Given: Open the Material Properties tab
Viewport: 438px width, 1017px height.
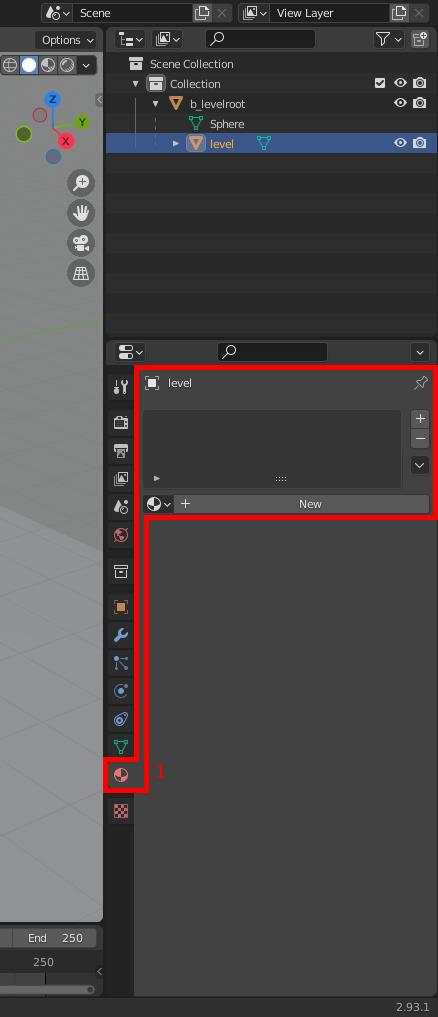Looking at the screenshot, I should 121,775.
